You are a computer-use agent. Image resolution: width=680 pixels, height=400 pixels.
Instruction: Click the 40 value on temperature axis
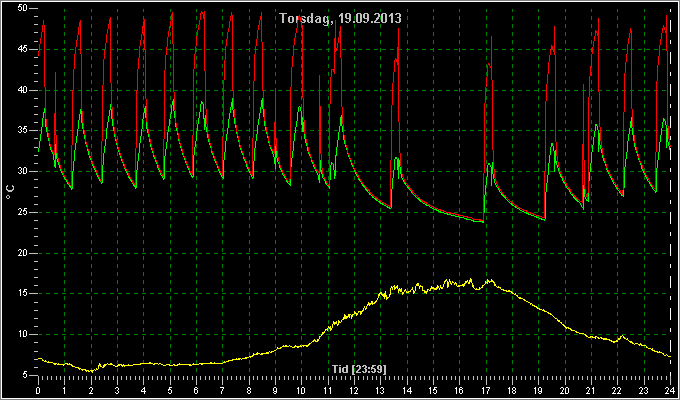coord(23,90)
